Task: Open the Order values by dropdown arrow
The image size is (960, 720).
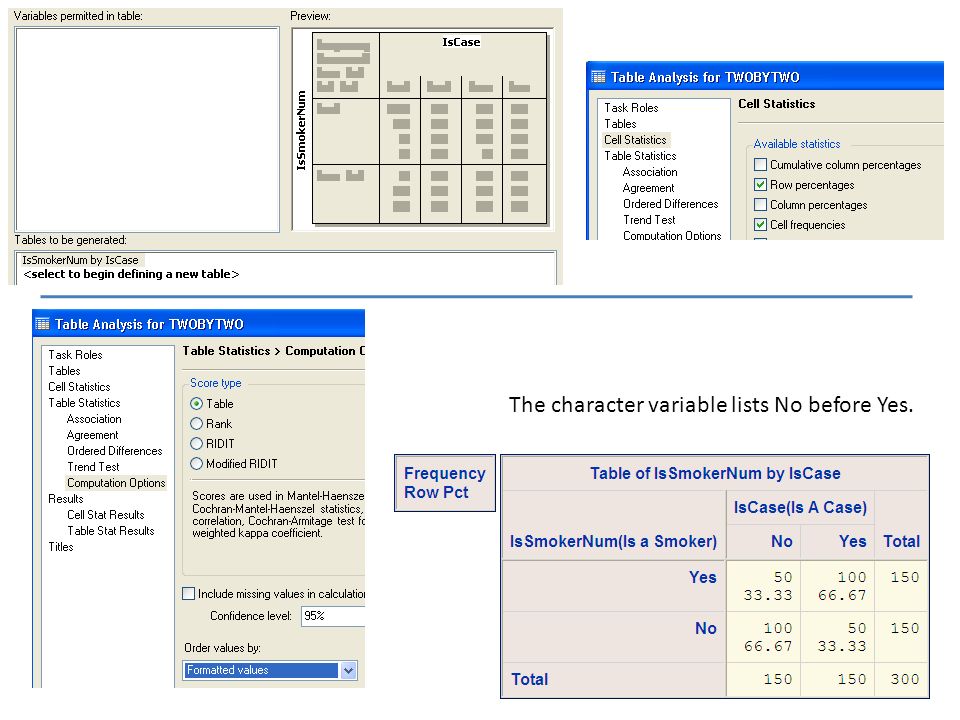Action: tap(348, 670)
